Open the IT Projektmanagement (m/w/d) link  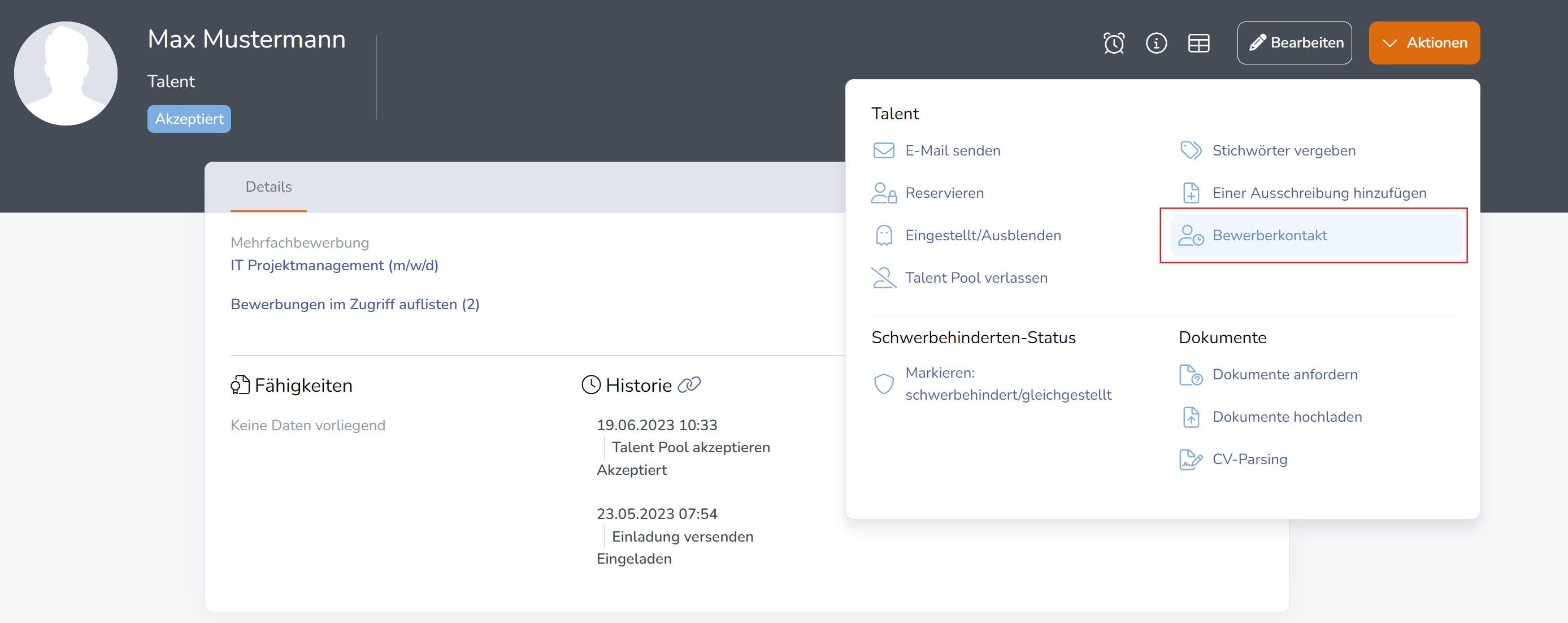click(334, 266)
